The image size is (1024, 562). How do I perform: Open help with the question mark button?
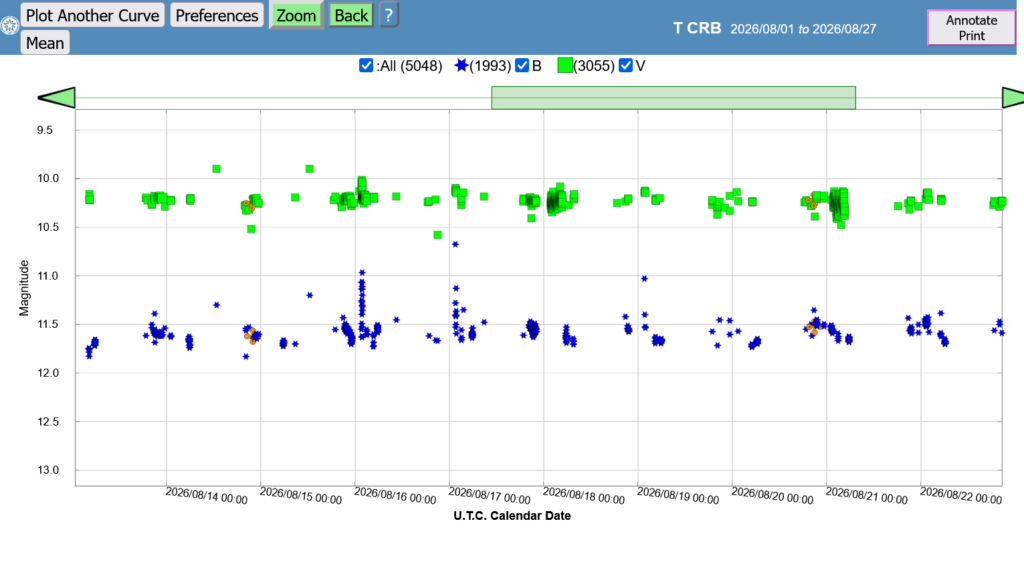tap(389, 15)
